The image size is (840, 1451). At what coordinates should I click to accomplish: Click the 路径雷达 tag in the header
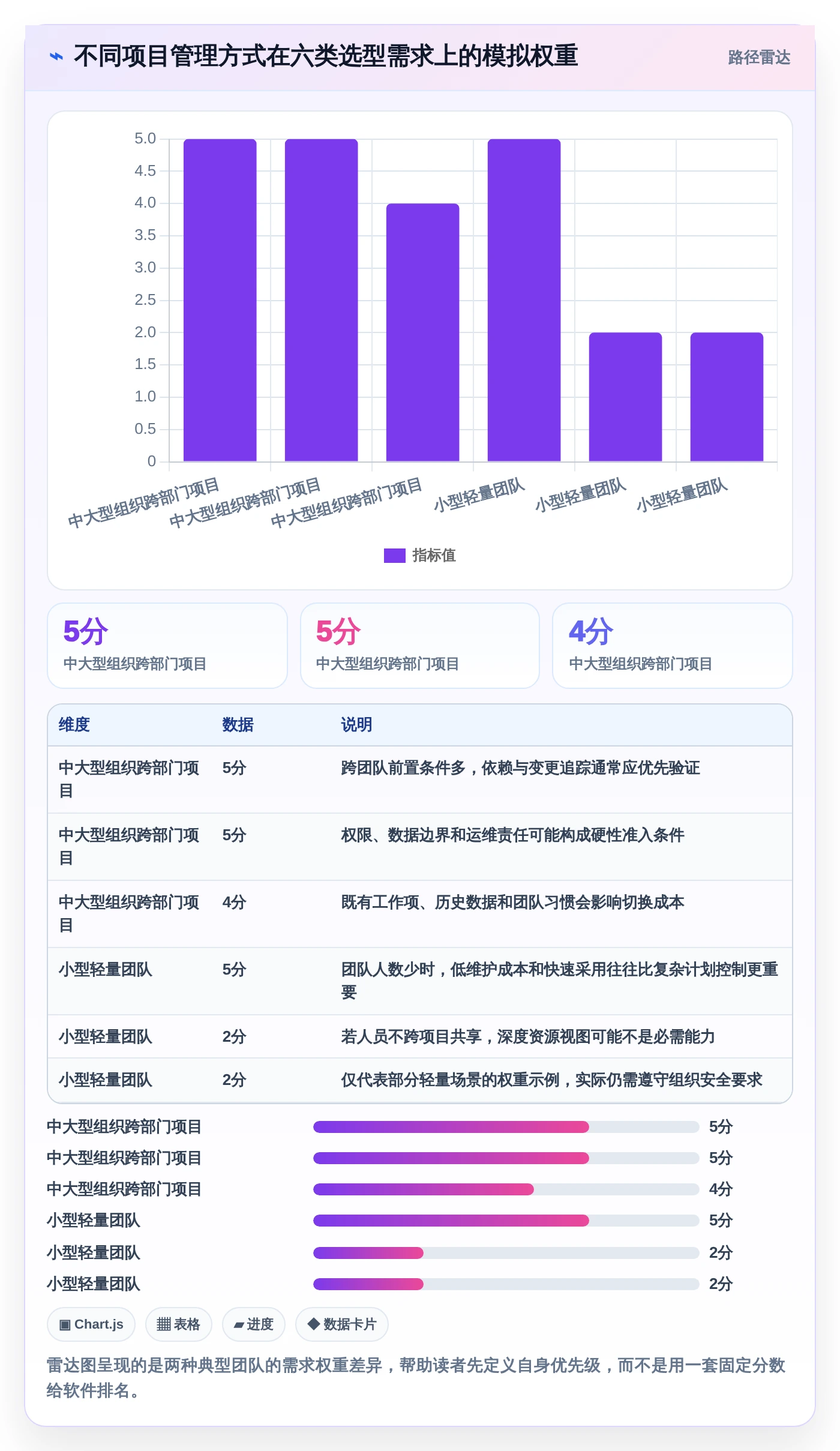(759, 58)
